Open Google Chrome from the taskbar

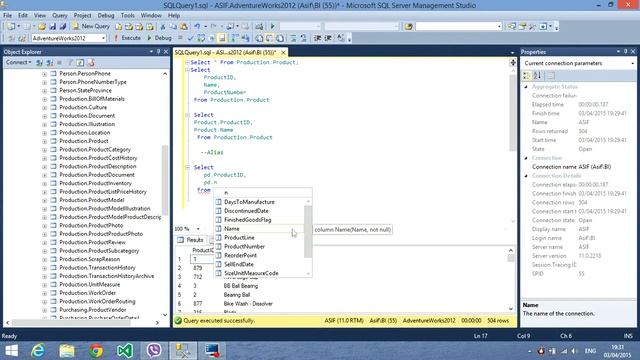pos(96,350)
